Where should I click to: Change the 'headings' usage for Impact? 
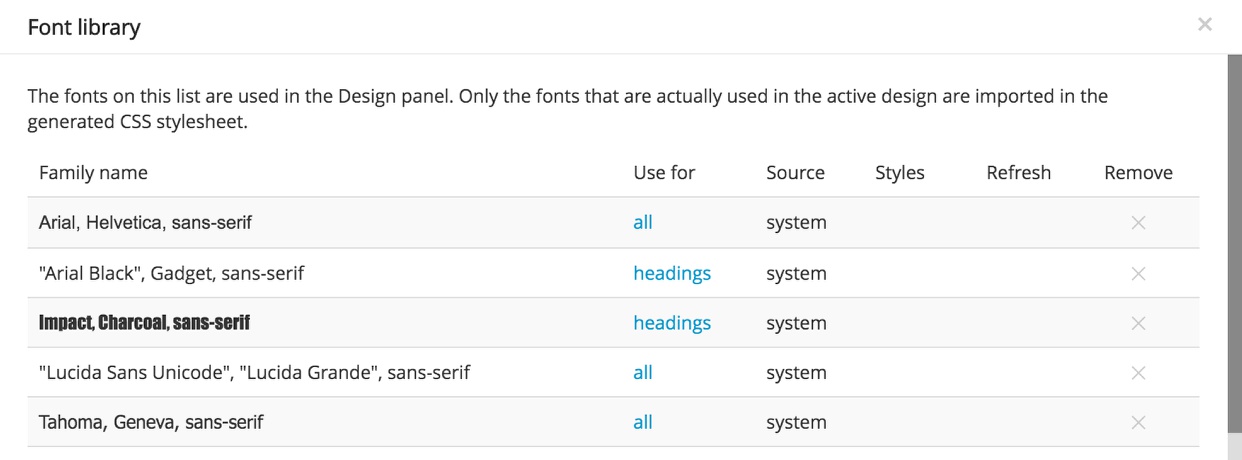click(672, 323)
